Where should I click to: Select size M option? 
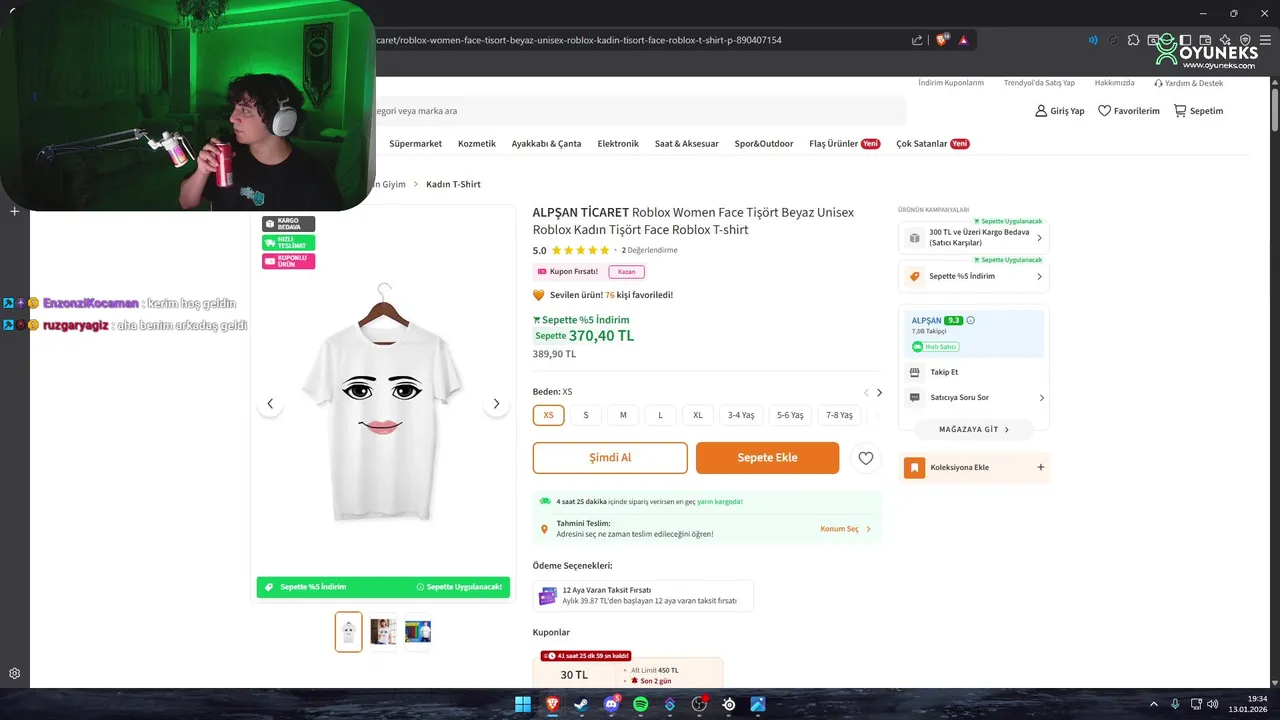(623, 415)
